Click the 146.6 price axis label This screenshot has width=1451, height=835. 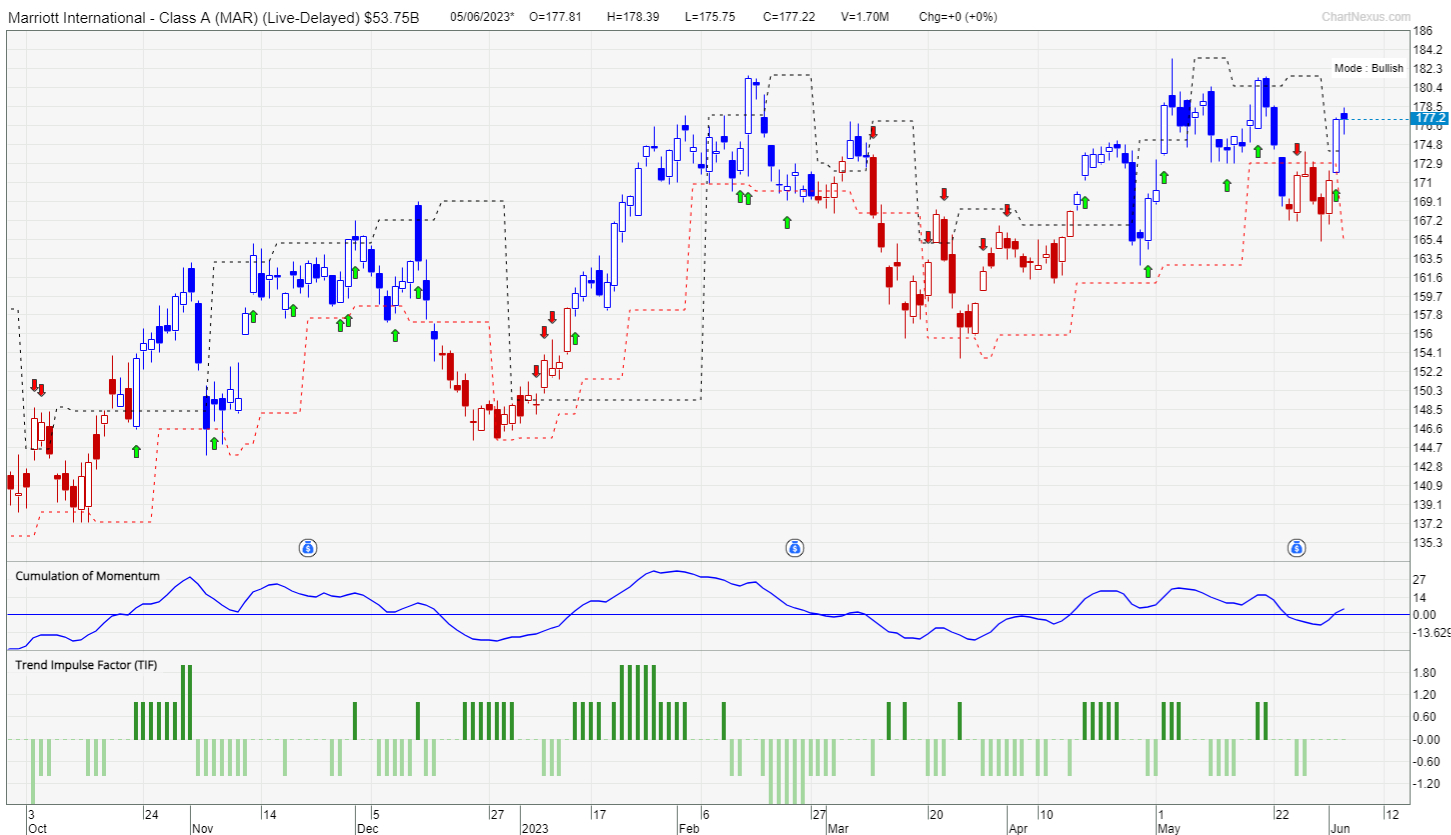1427,429
